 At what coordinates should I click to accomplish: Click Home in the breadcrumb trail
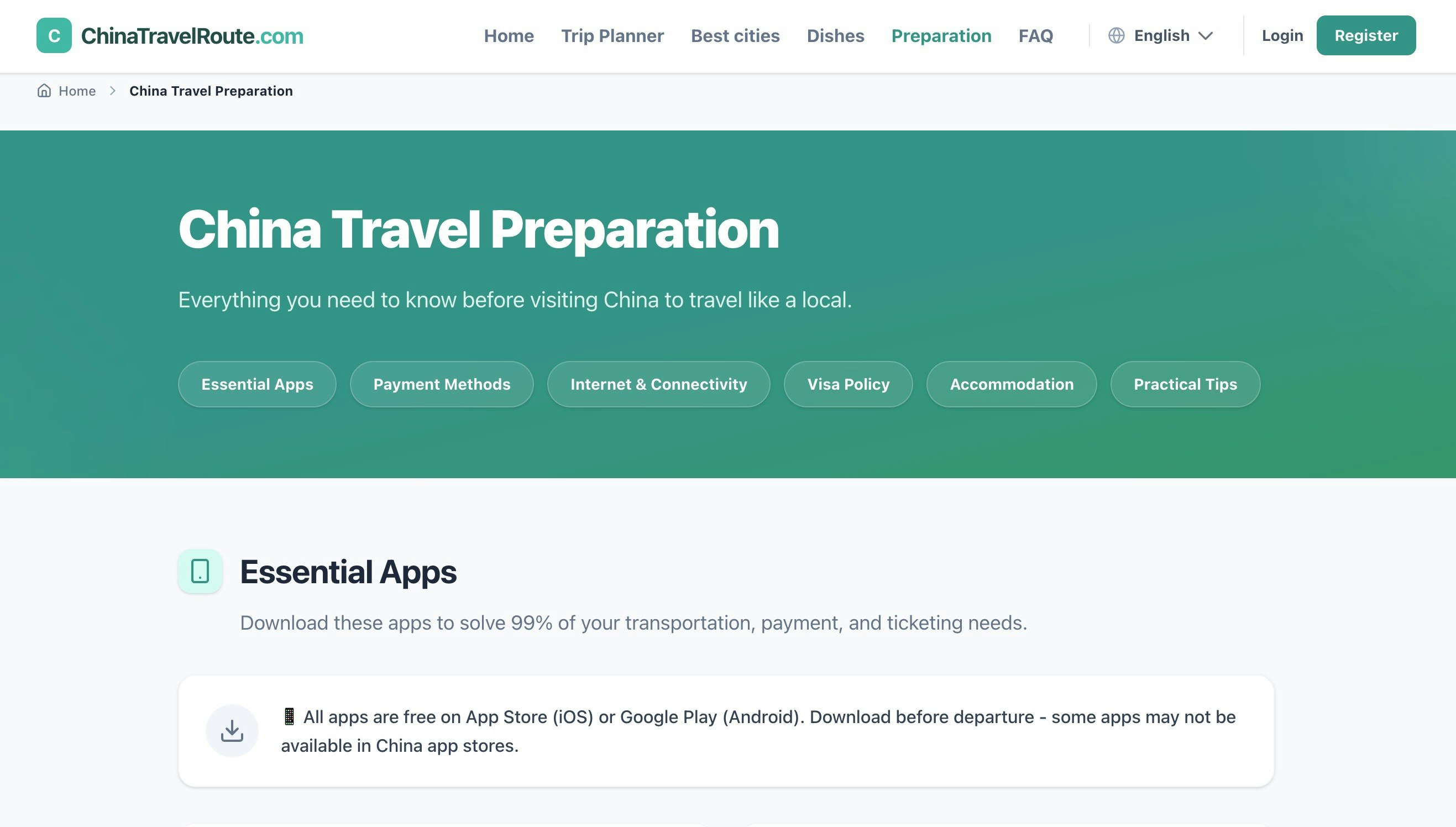pos(77,90)
